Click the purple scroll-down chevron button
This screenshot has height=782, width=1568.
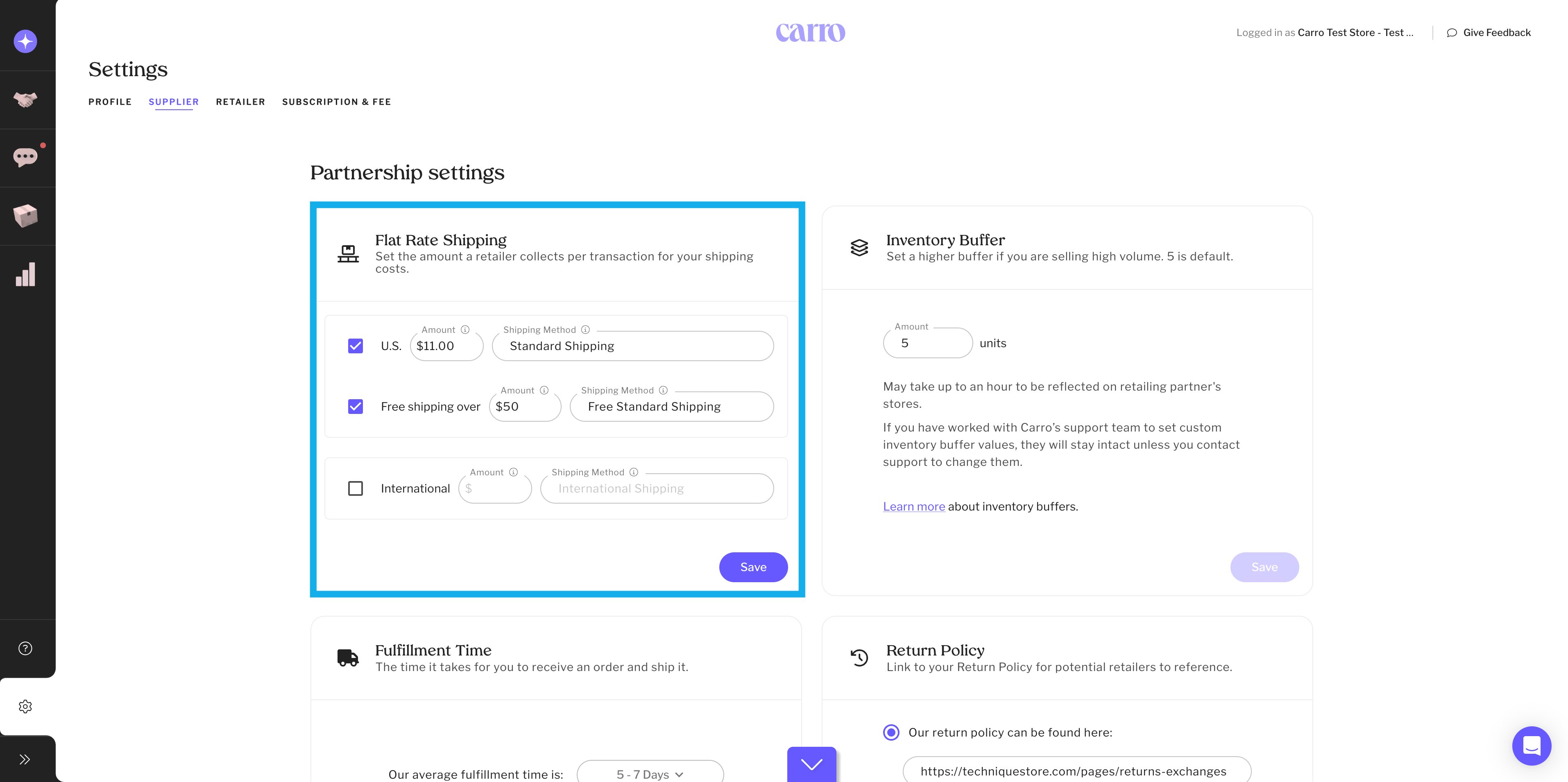tap(811, 764)
